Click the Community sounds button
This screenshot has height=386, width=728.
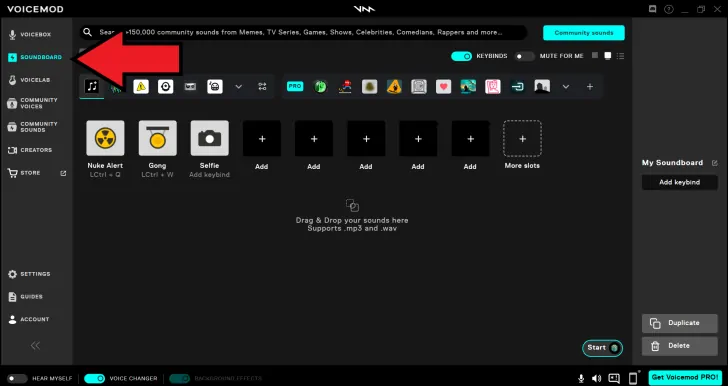point(584,33)
